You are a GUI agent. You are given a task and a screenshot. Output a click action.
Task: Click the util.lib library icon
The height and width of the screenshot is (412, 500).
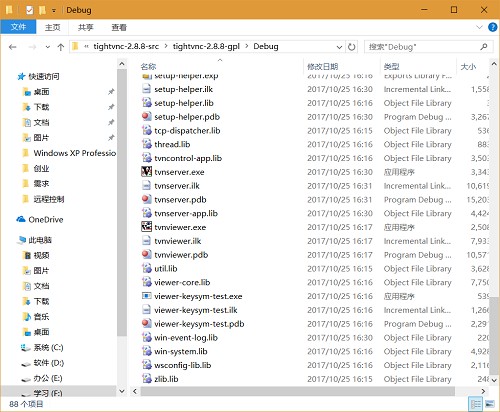point(146,268)
